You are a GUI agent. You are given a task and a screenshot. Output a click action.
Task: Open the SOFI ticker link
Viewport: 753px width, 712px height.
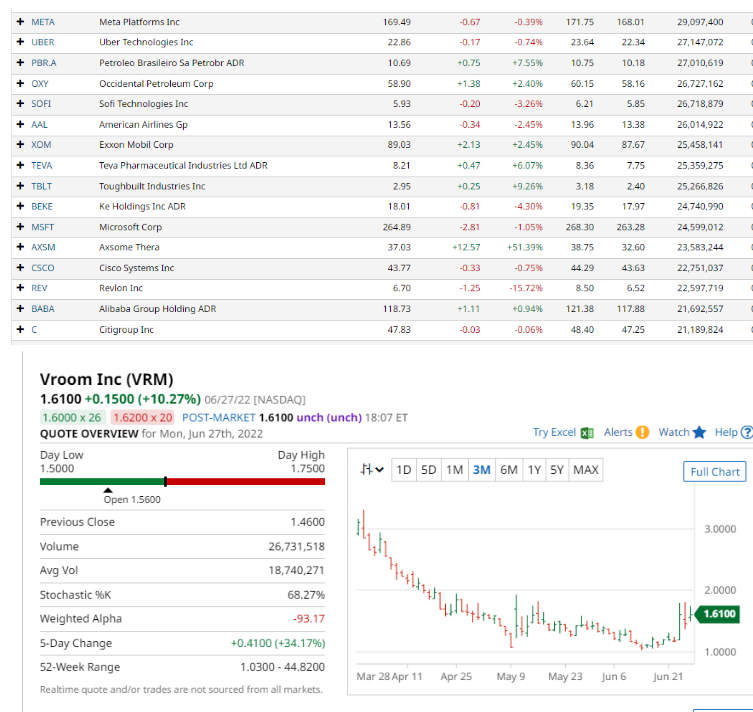41,104
